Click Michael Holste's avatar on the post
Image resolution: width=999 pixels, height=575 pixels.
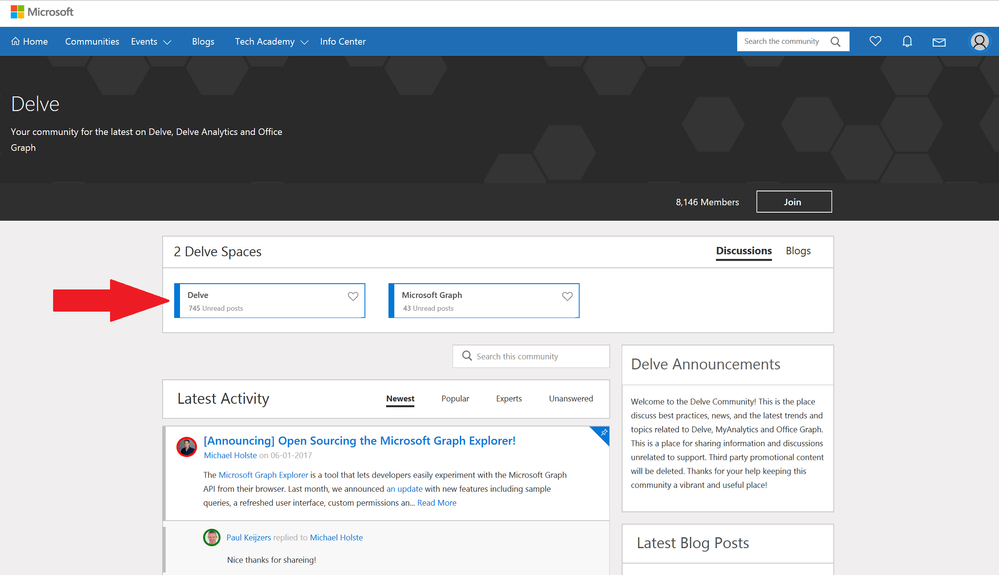click(187, 446)
